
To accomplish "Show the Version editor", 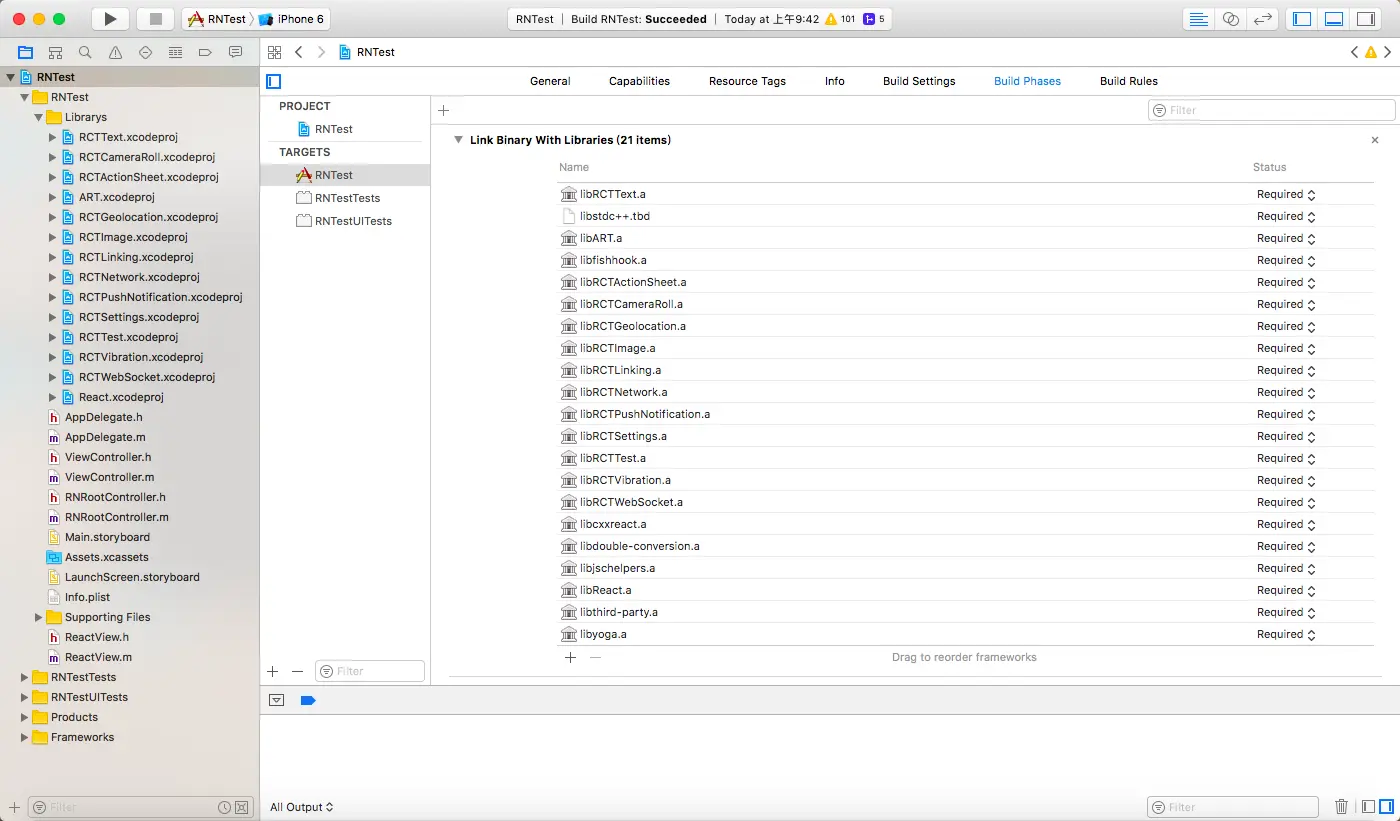I will pos(1263,19).
